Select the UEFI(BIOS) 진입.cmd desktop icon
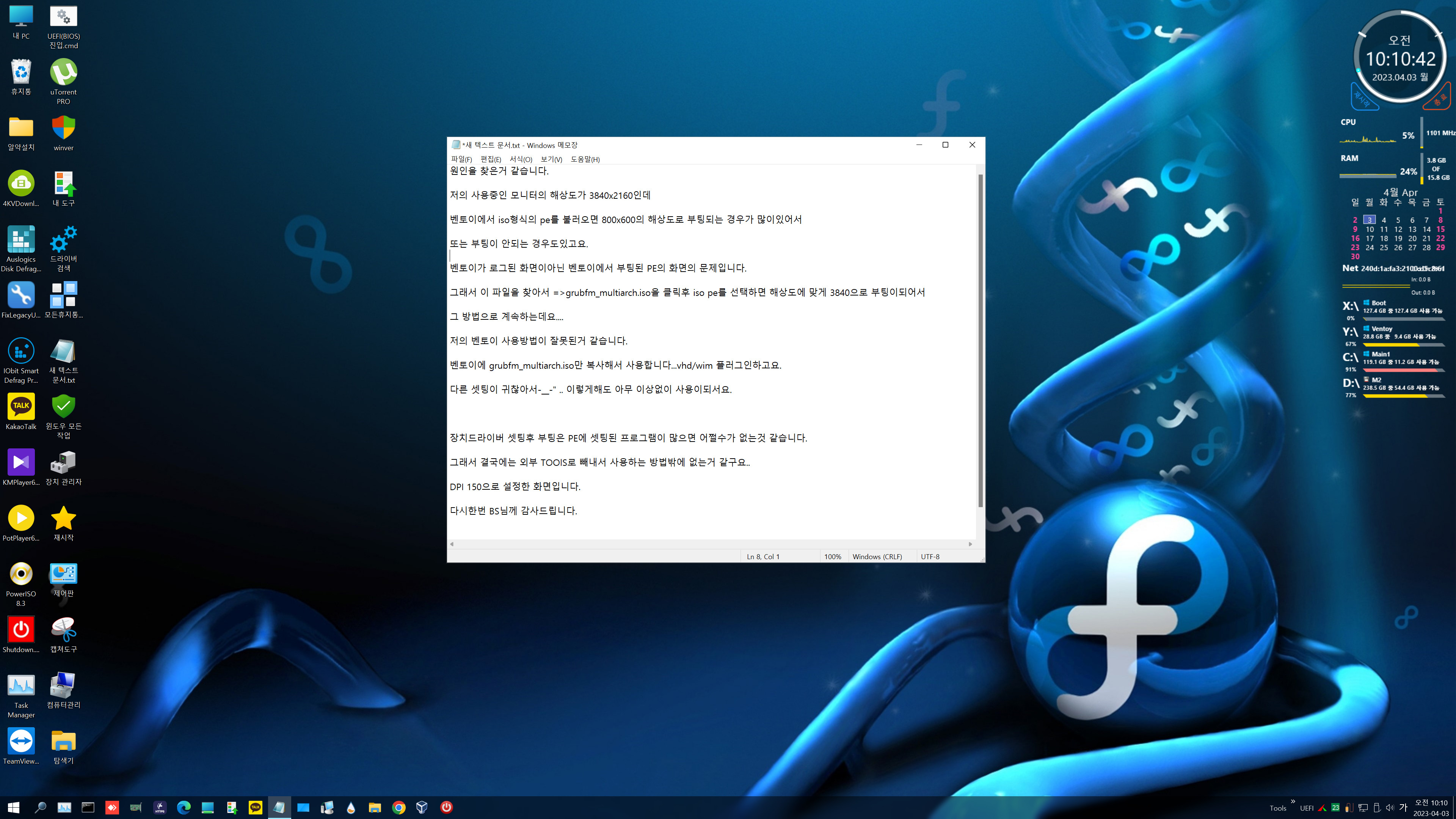Screen dimensions: 1456x819 [63, 27]
